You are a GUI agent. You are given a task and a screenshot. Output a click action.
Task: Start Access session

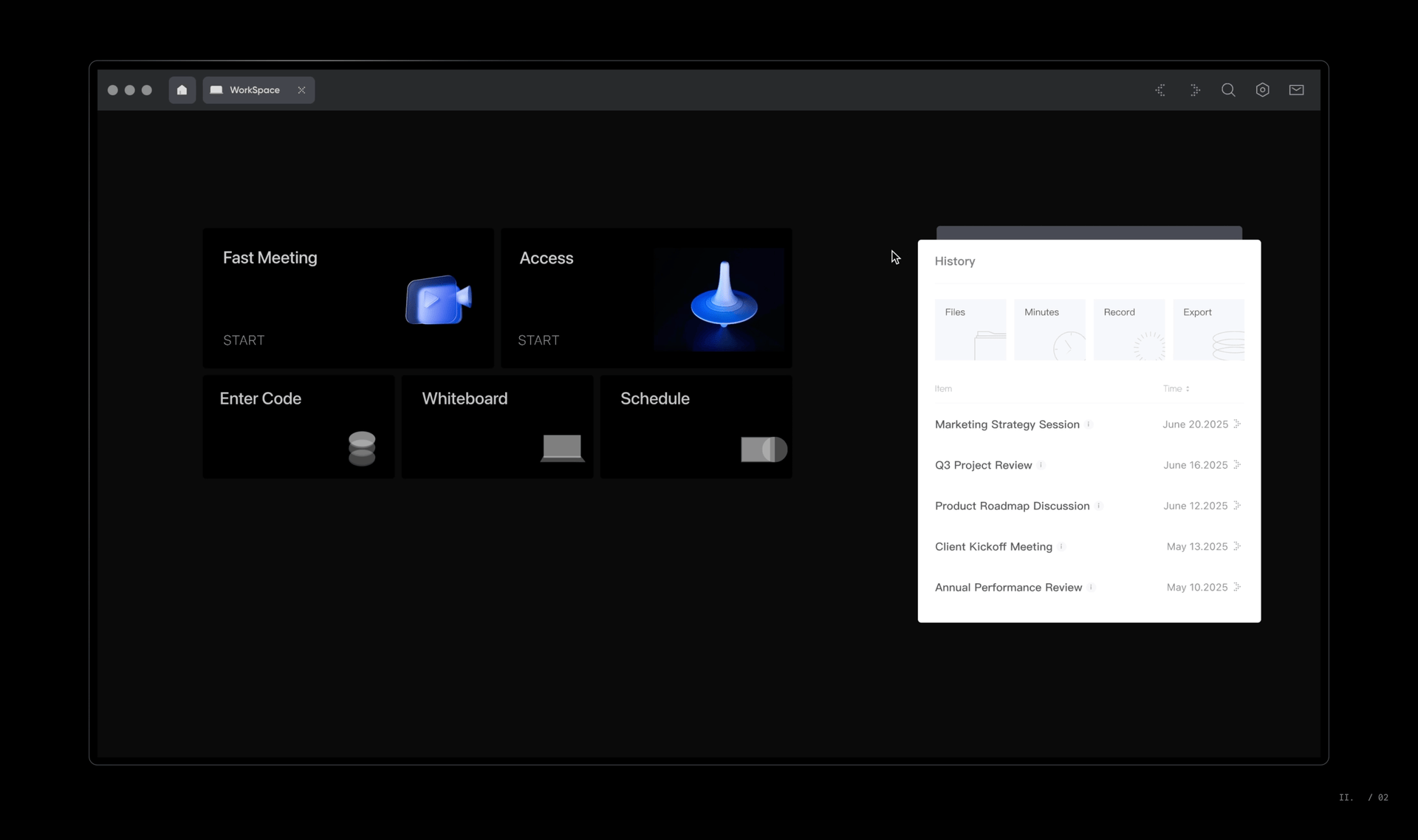[538, 340]
